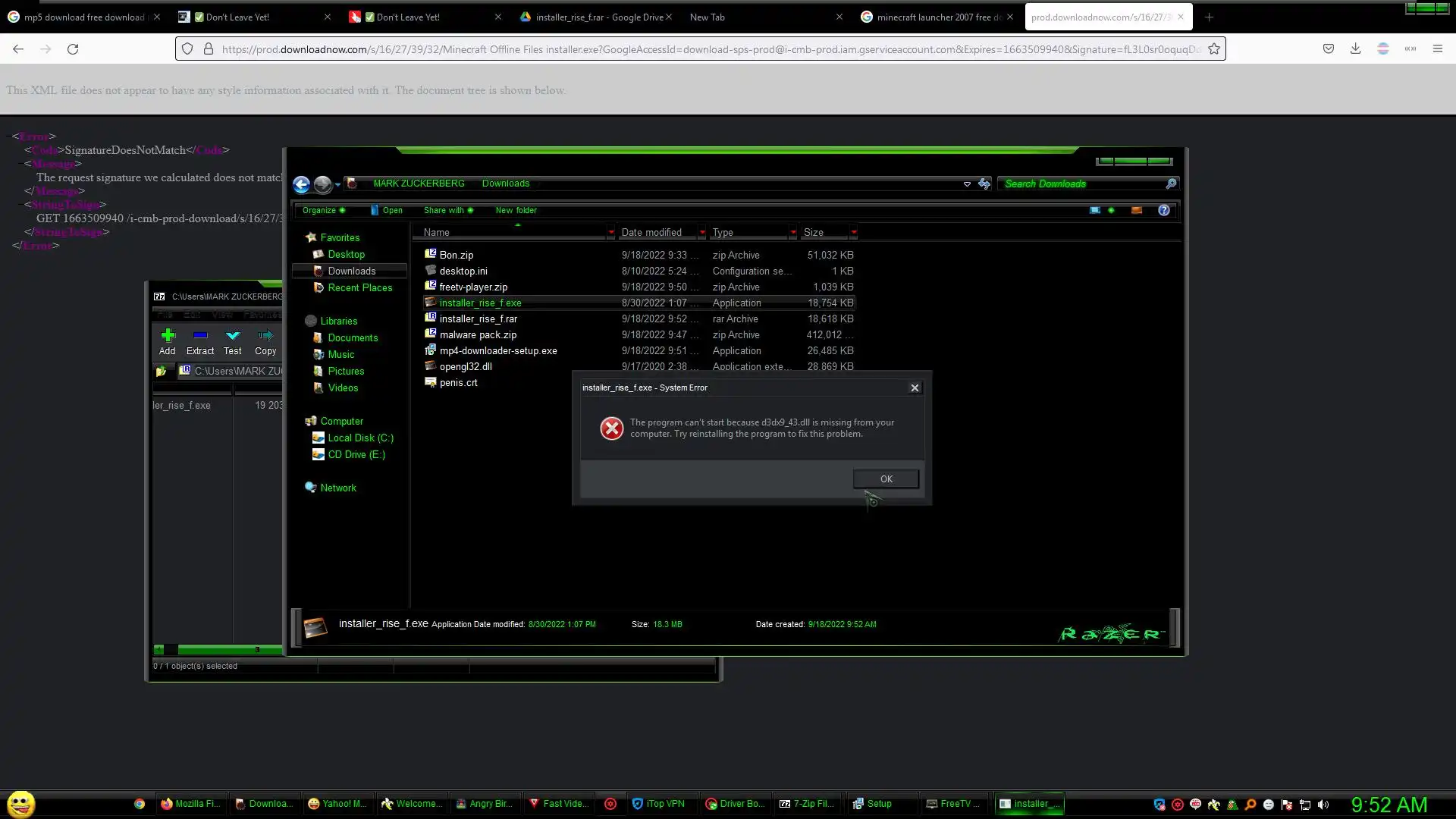The width and height of the screenshot is (1456, 819).
Task: Click New folder in Explorer toolbar
Action: coord(516,210)
